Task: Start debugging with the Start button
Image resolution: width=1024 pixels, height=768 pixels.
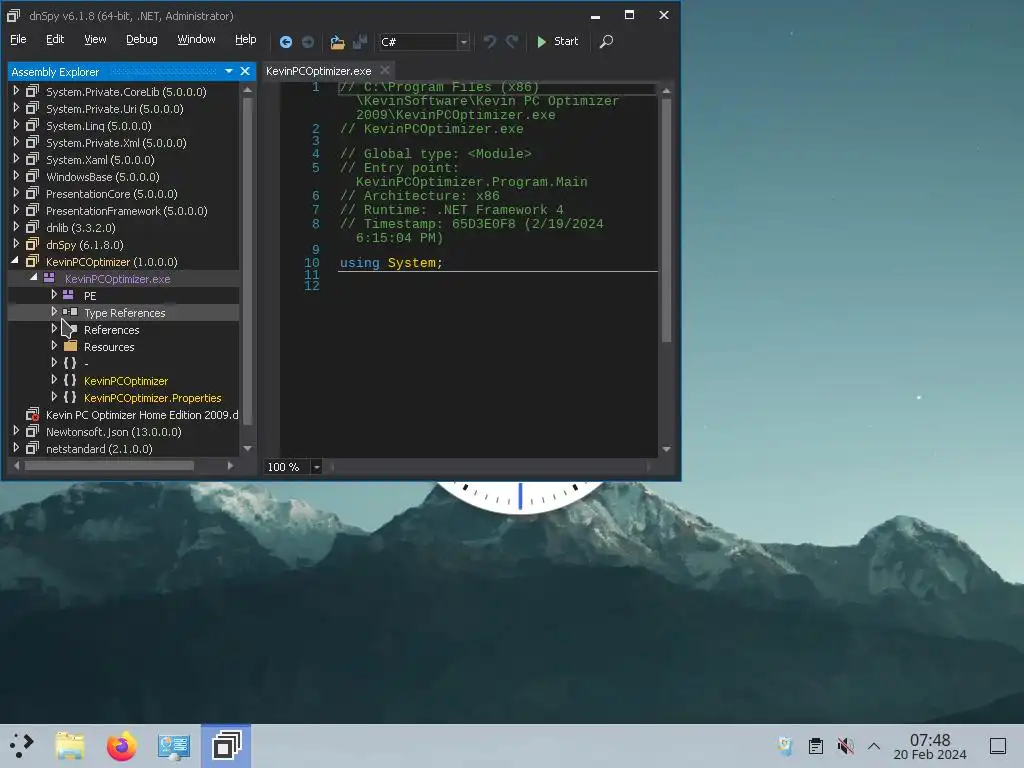Action: [557, 42]
